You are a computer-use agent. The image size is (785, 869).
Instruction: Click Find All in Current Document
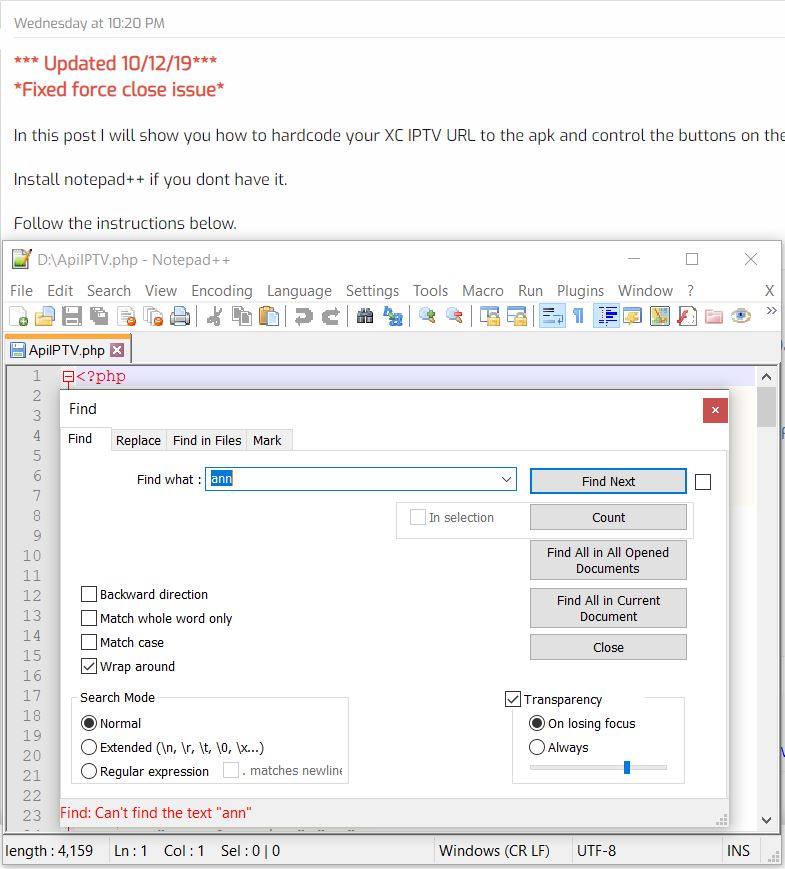608,608
